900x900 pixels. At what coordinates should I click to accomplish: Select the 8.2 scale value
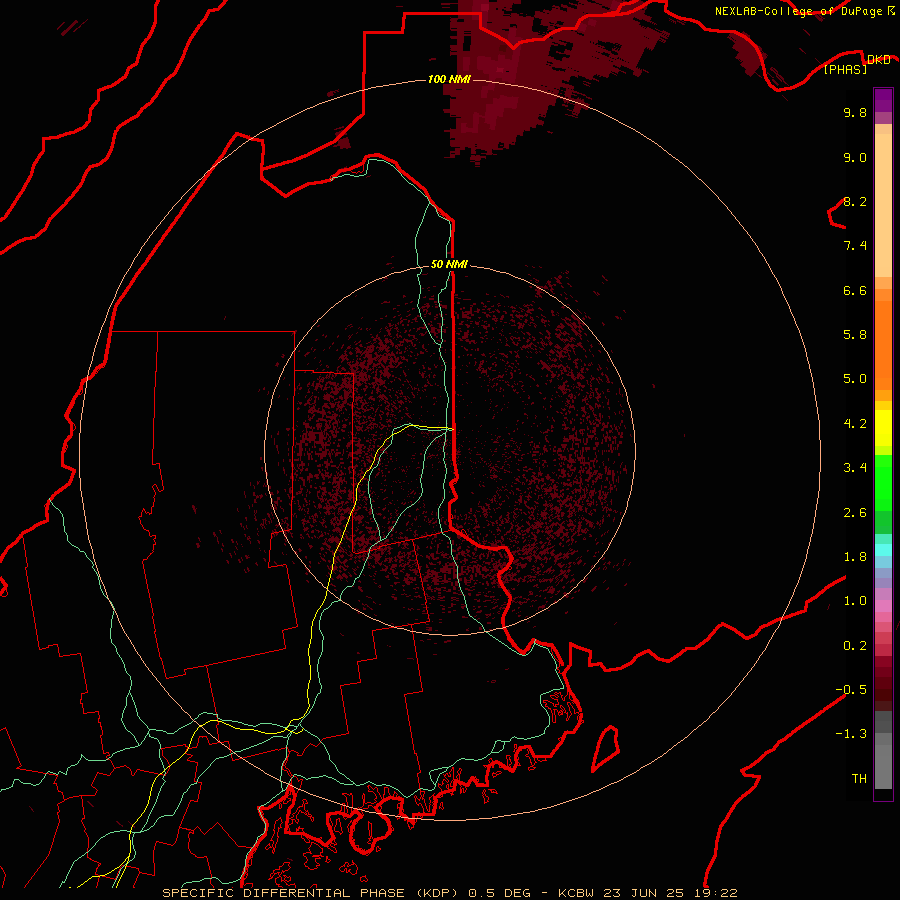click(x=855, y=201)
